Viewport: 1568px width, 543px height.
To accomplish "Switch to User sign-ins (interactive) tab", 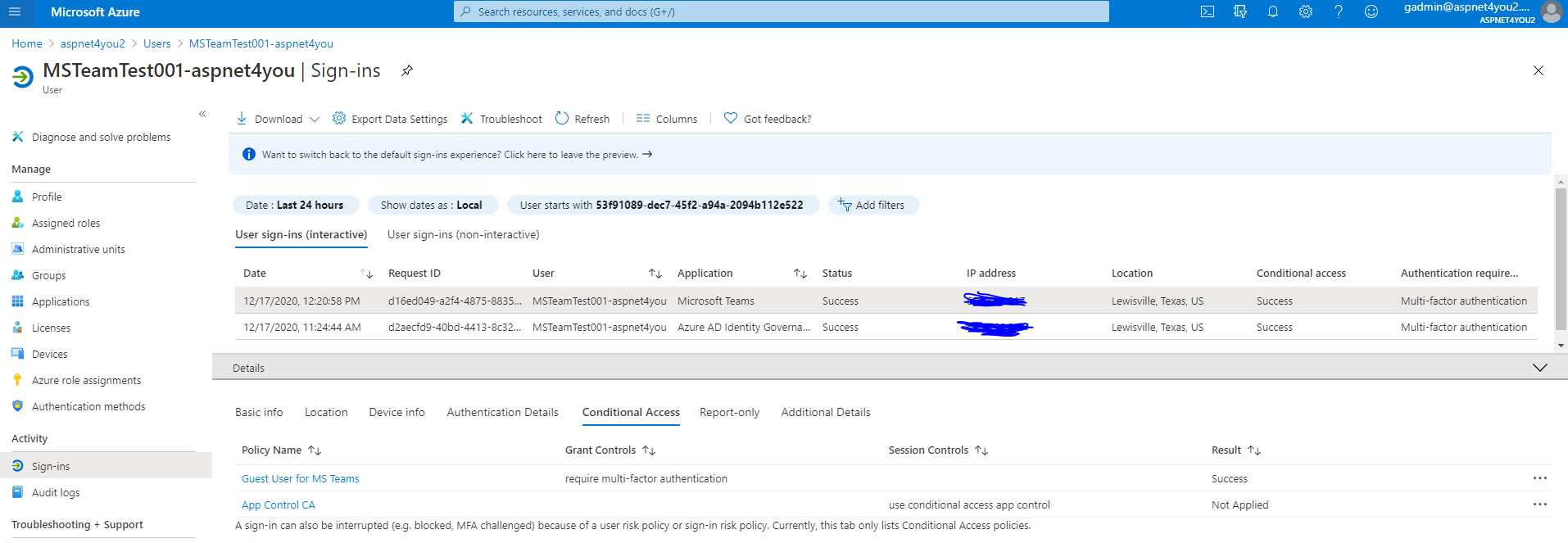I will [x=301, y=234].
